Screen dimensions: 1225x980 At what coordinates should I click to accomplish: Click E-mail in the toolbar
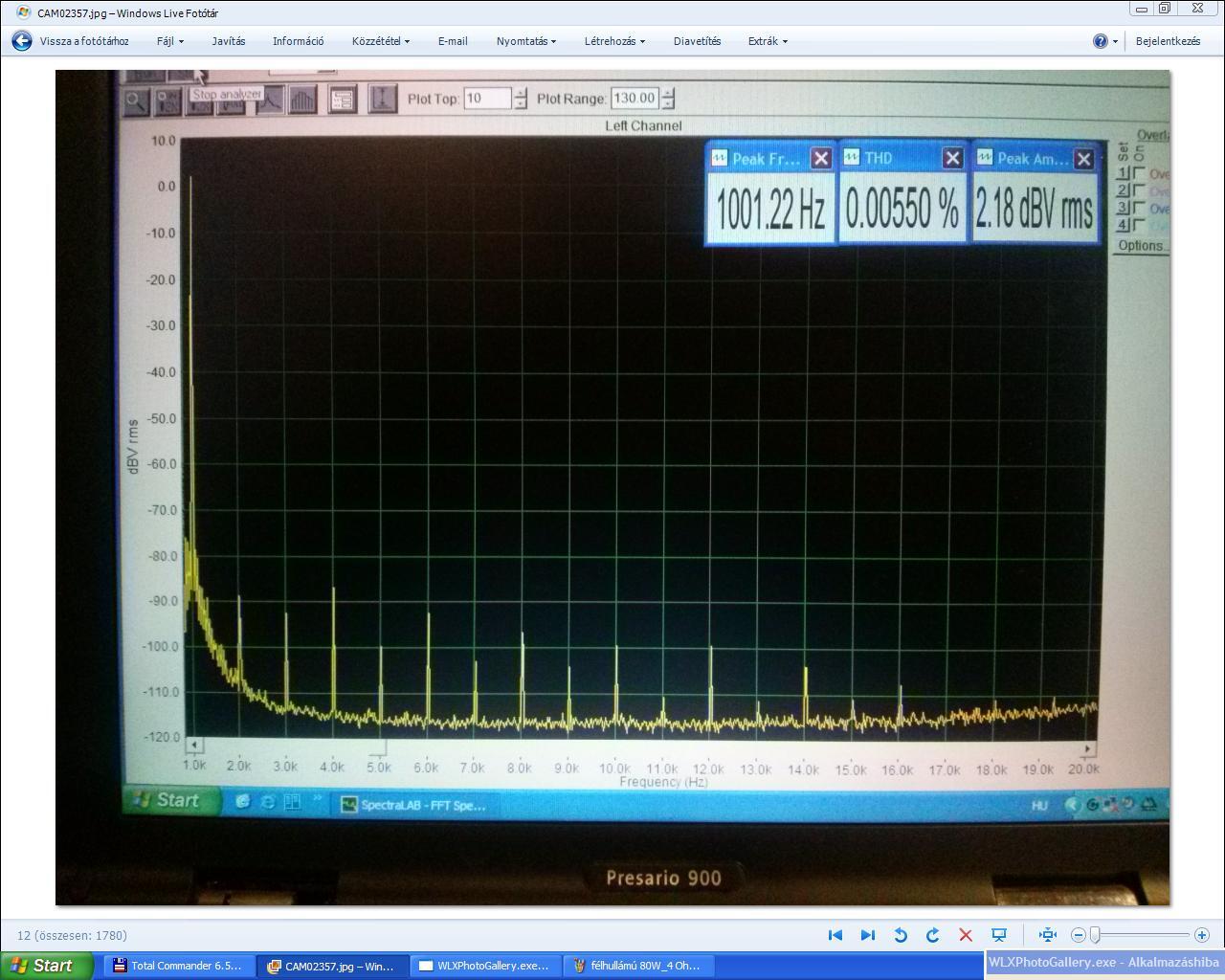click(x=453, y=41)
